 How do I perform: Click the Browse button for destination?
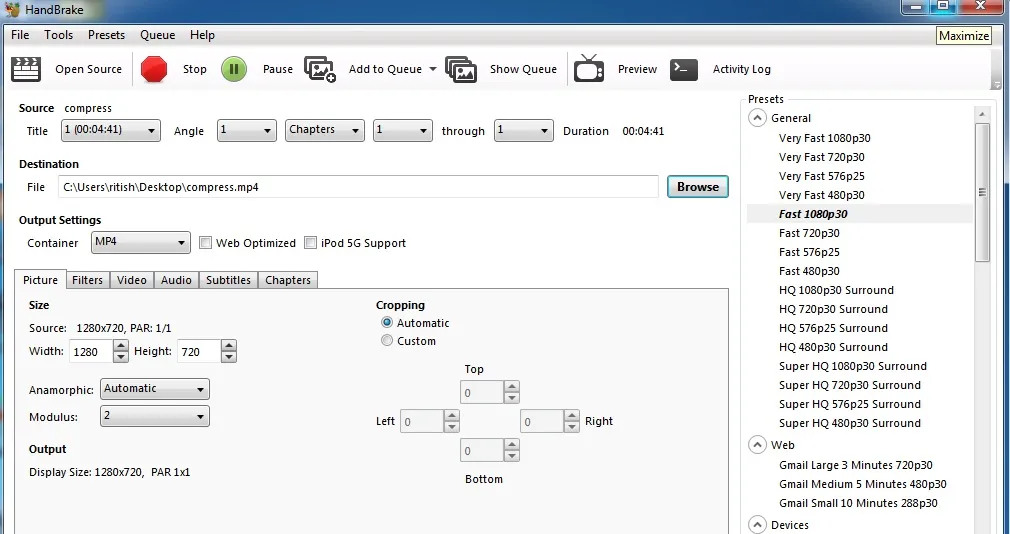pos(698,187)
